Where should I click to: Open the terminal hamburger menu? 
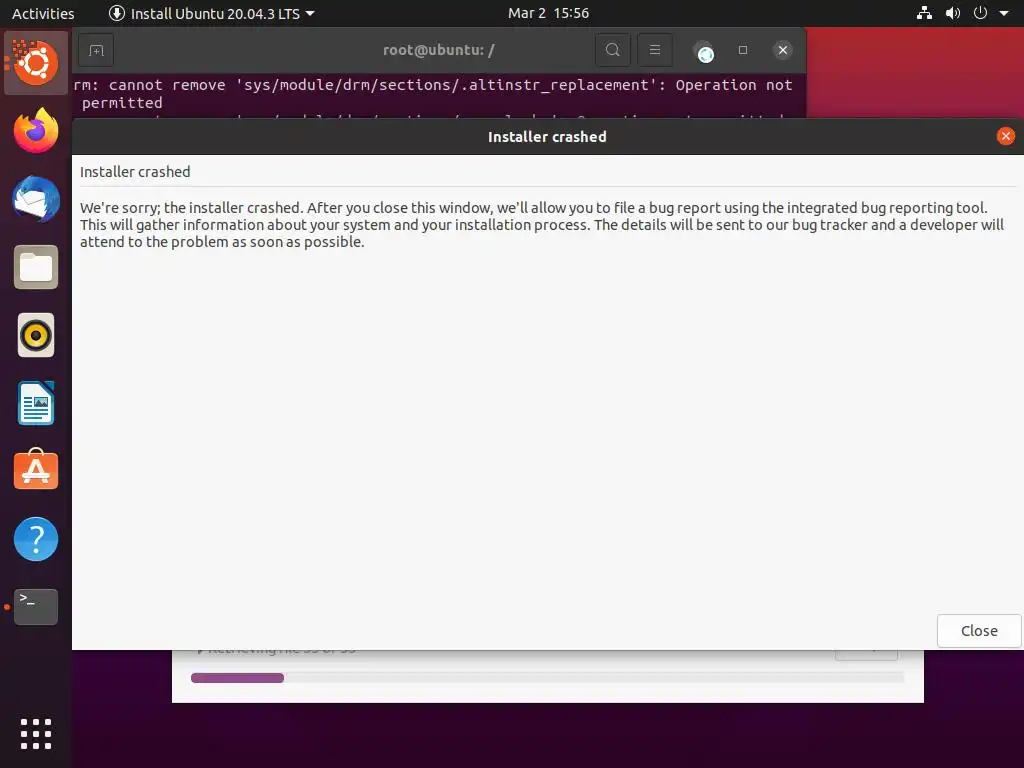click(655, 50)
